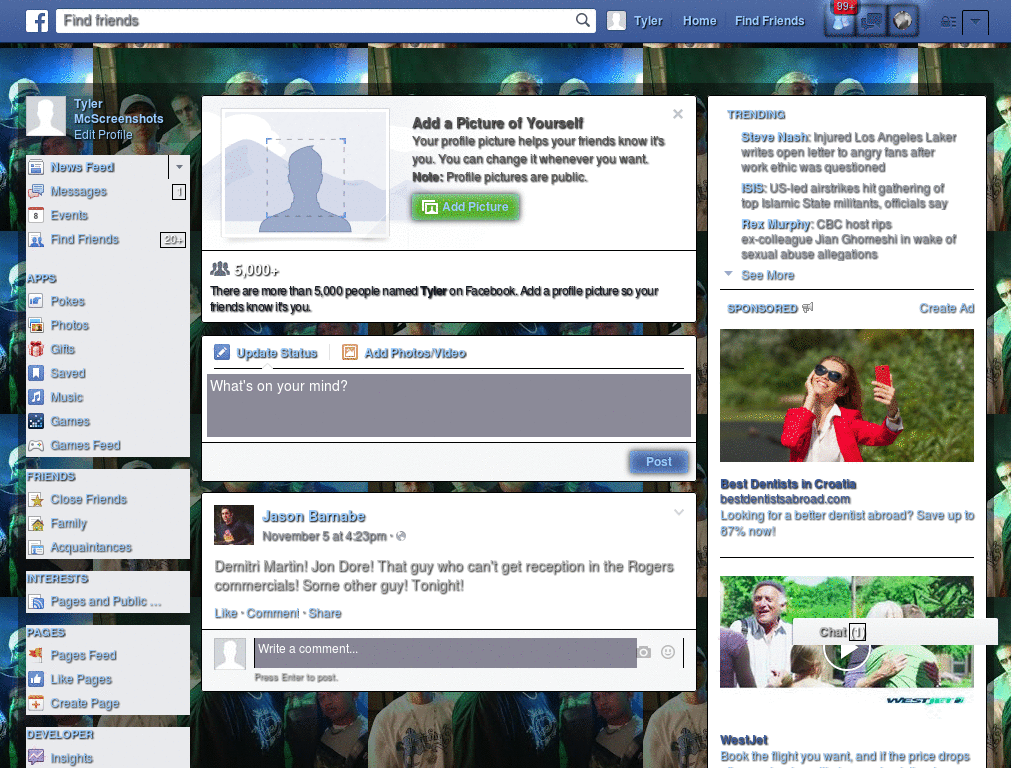Viewport: 1024px width, 768px height.
Task: Open the globe notifications icon
Action: pyautogui.click(x=903, y=21)
